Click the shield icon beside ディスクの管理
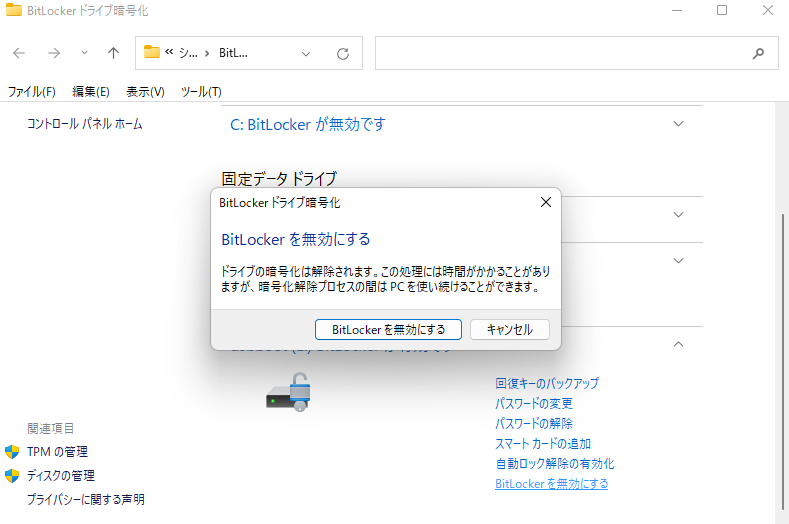The width and height of the screenshot is (789, 524). point(12,476)
